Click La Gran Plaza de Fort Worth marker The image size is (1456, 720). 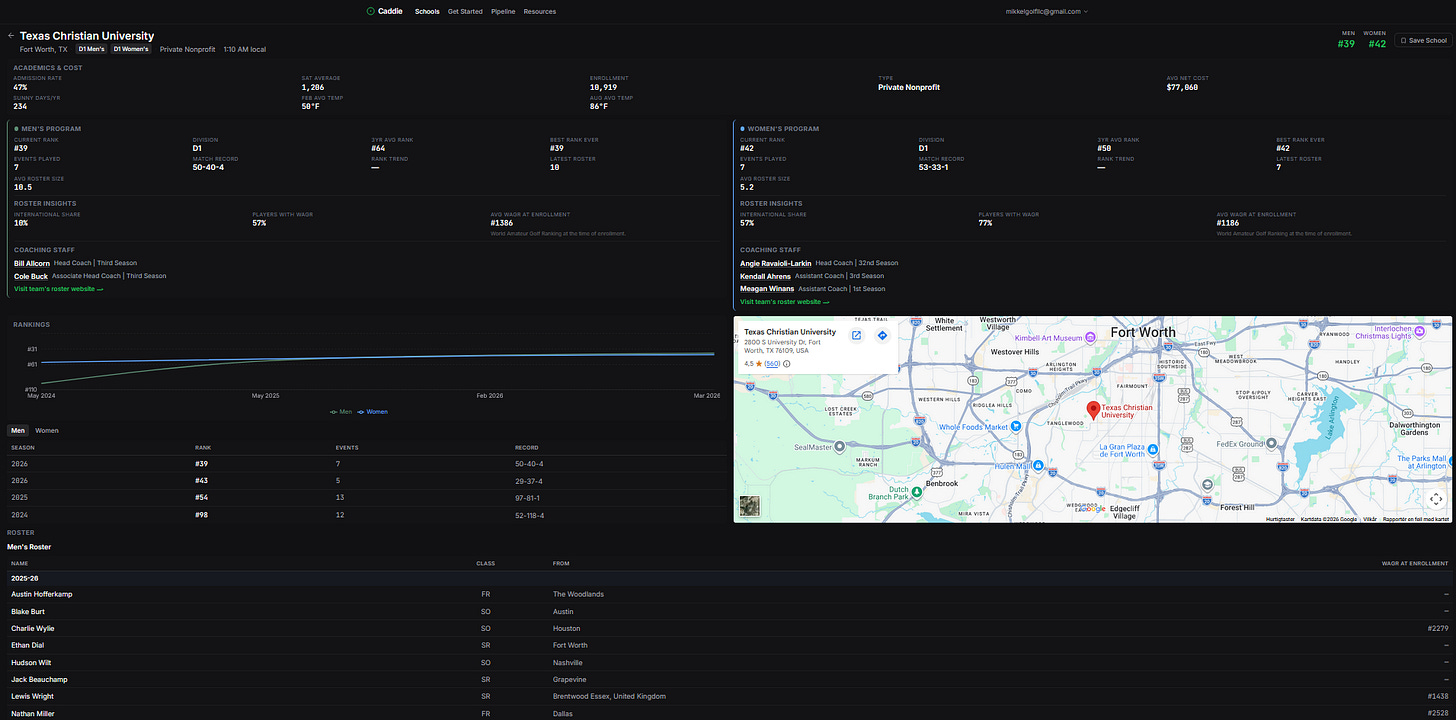click(1153, 450)
